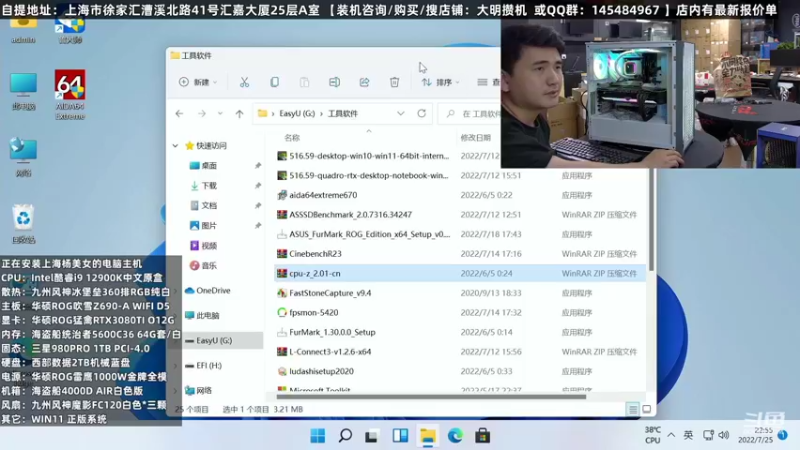Select 下载 in quick access
800x450 pixels.
(209, 186)
